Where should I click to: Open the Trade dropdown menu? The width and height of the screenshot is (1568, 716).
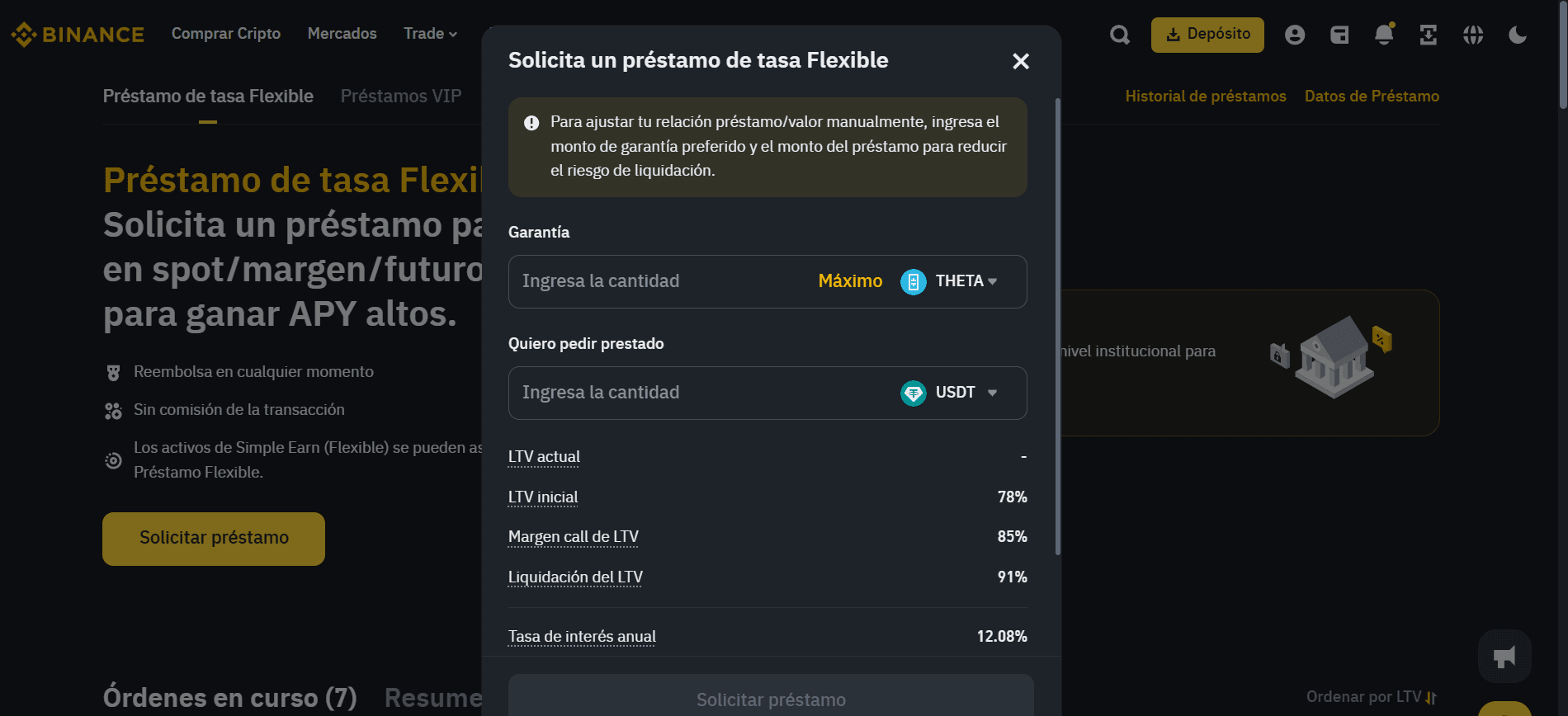click(x=430, y=34)
